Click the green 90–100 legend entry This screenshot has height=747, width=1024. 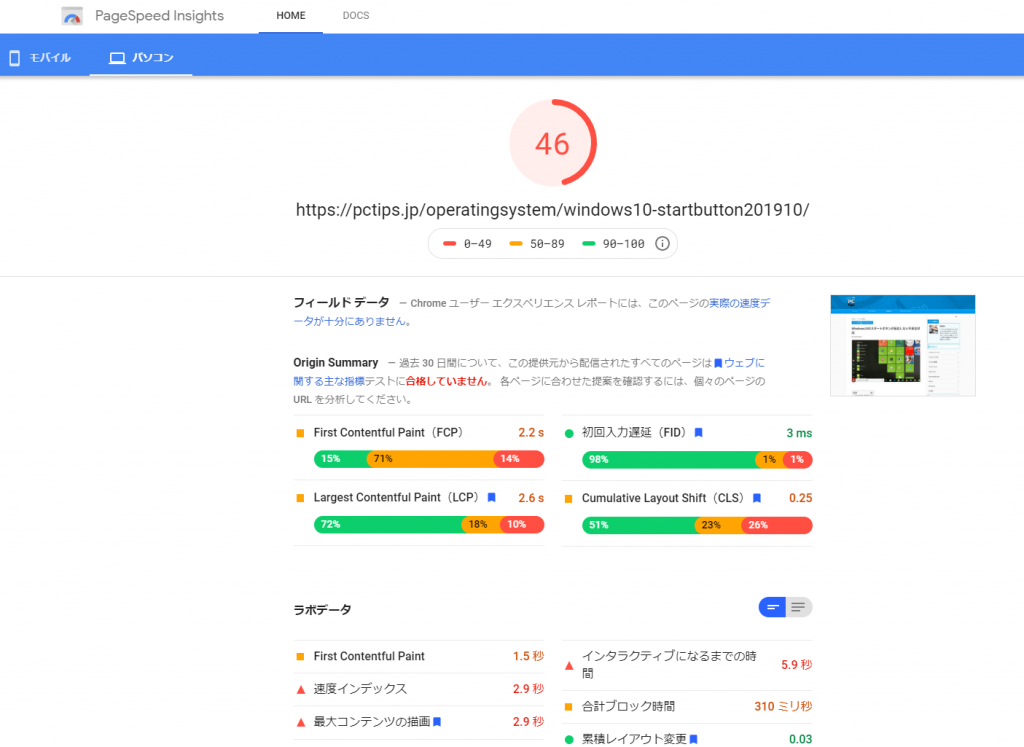[613, 244]
